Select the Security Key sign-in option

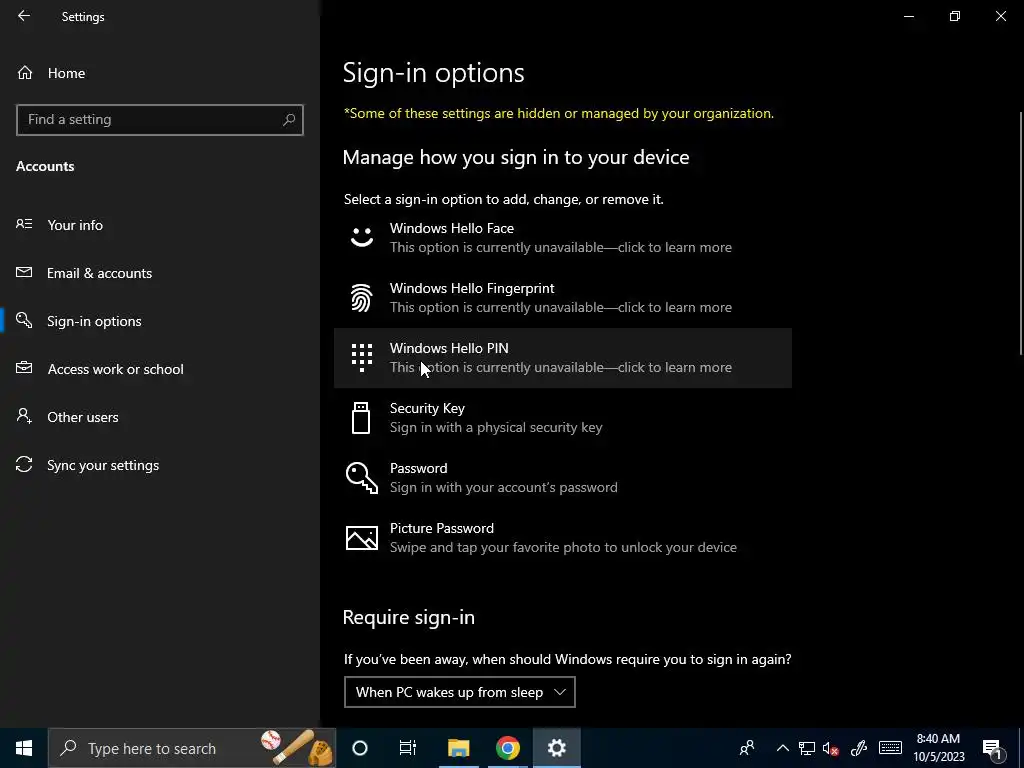pyautogui.click(x=563, y=418)
